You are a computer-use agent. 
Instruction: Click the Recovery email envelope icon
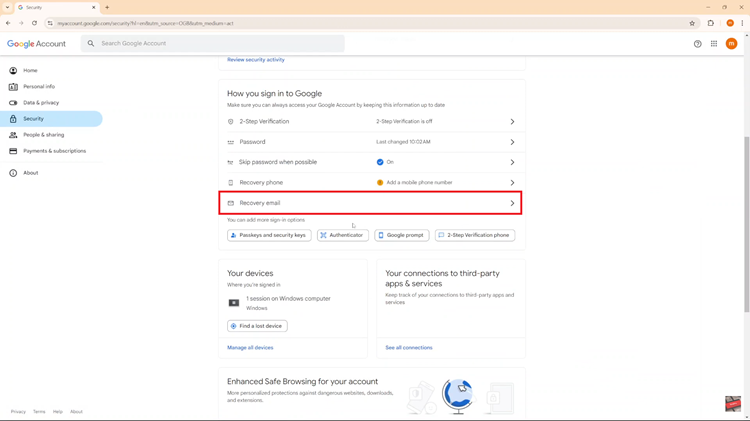coord(231,203)
